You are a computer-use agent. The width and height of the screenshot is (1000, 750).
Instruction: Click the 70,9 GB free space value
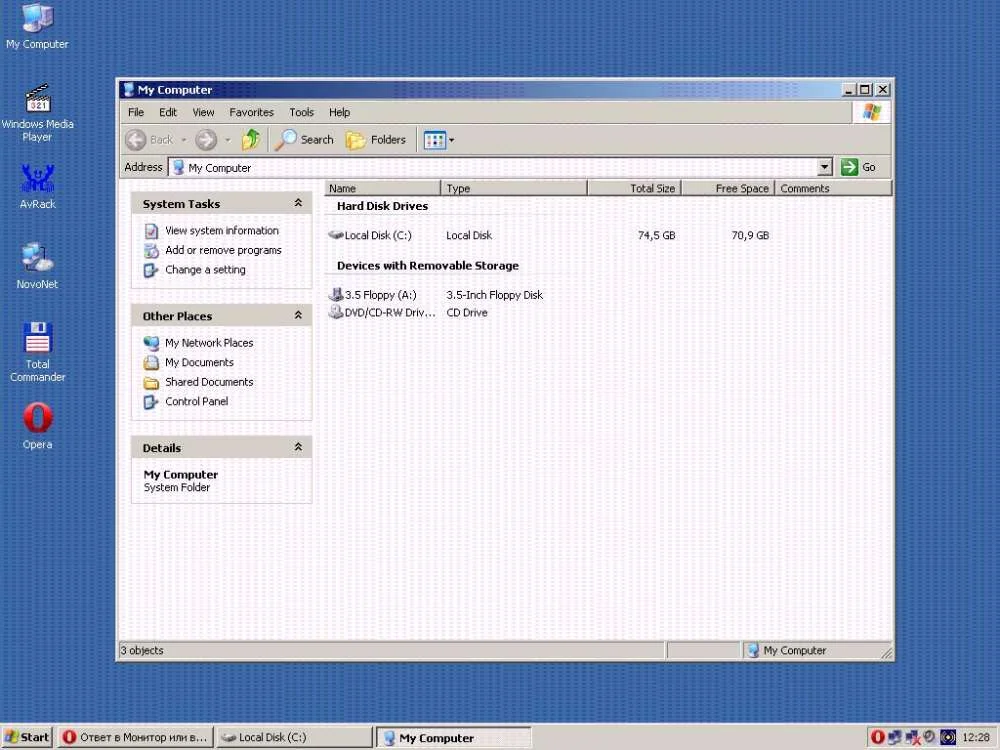point(750,235)
